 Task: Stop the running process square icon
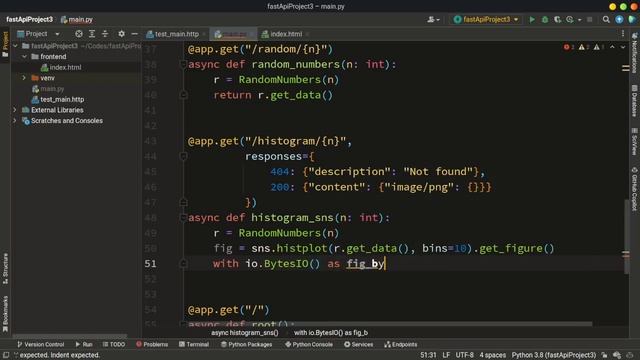[x=589, y=20]
